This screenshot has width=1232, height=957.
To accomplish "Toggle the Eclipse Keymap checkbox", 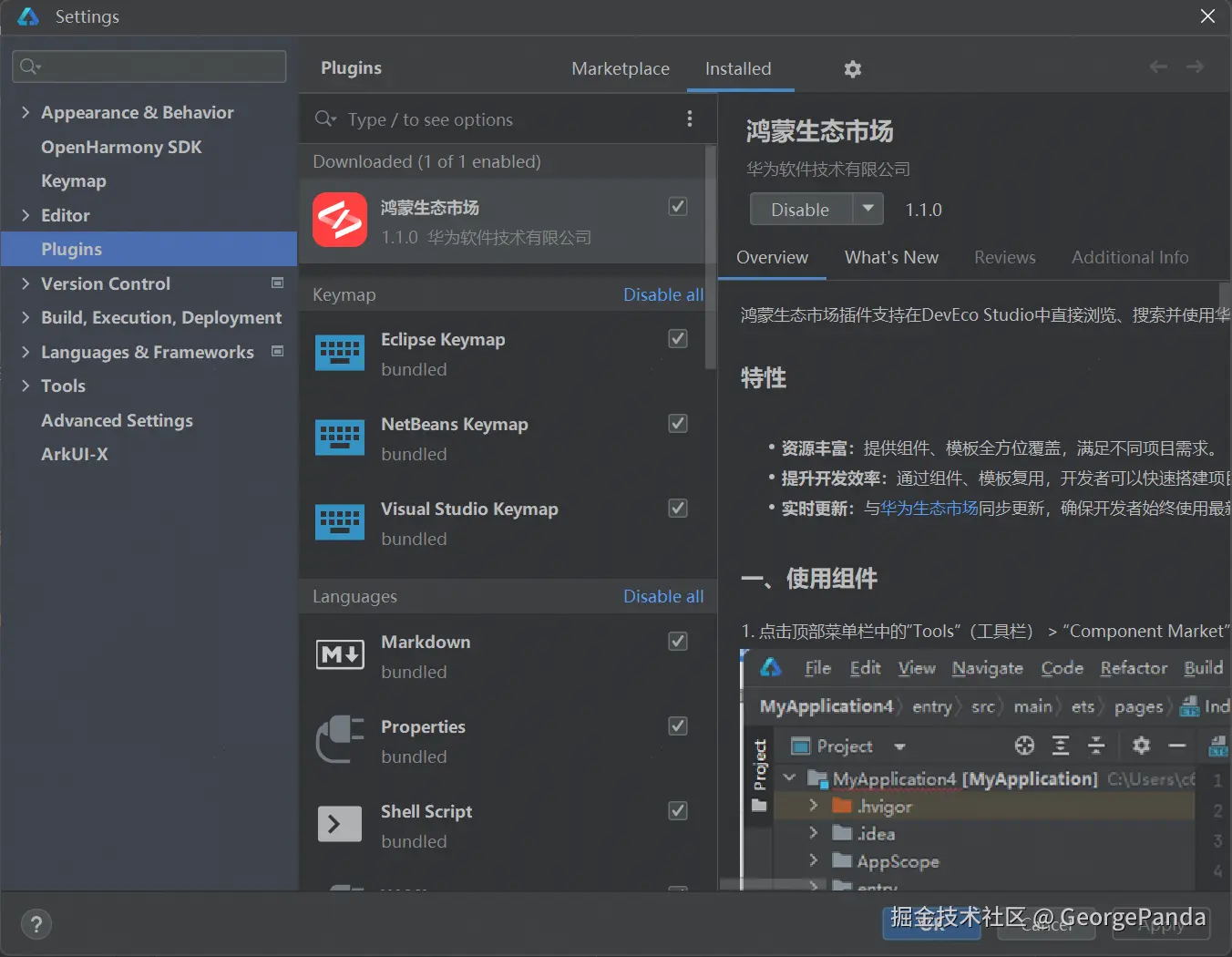I will click(x=678, y=338).
